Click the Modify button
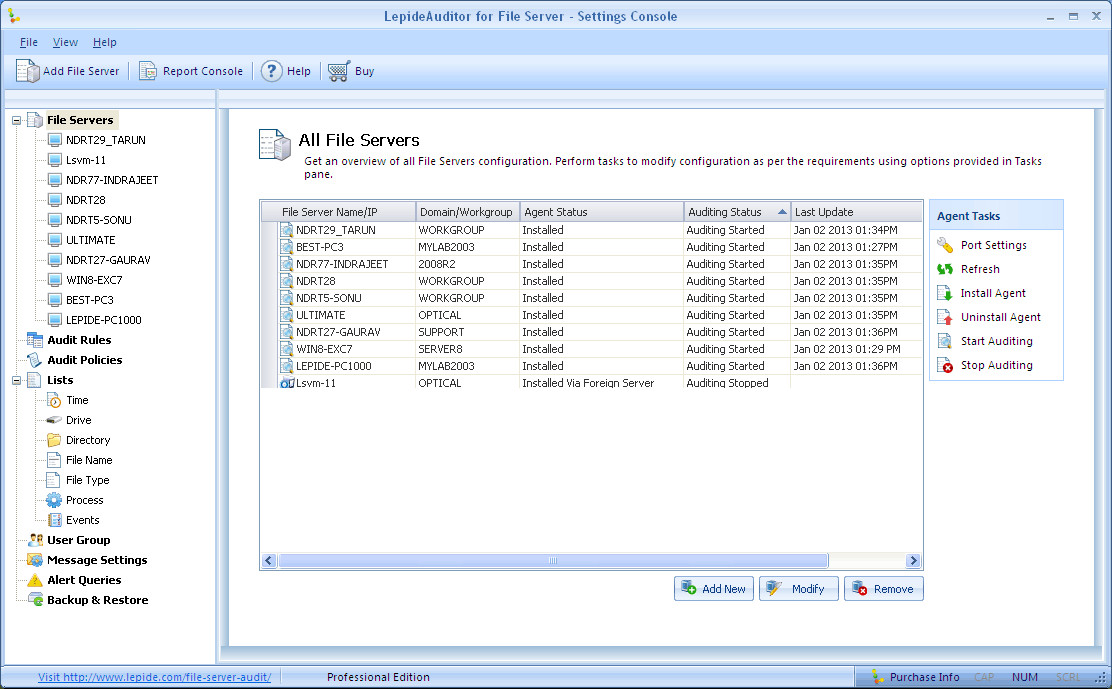This screenshot has width=1112, height=689. pos(799,588)
